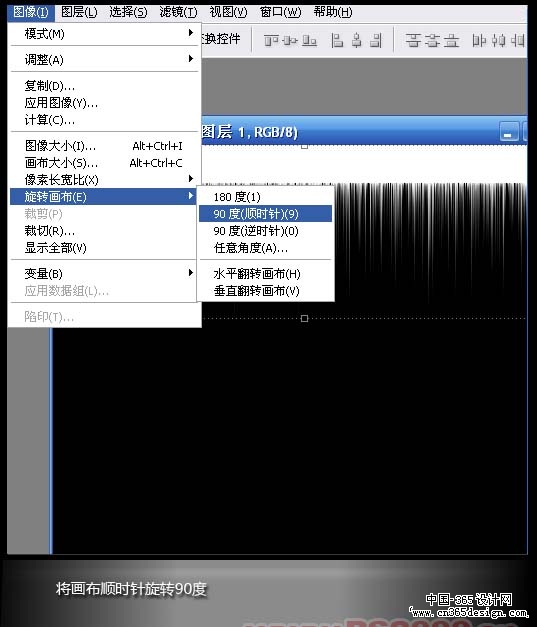Click the align vertical centers icon
Image resolution: width=537 pixels, height=627 pixels.
pyautogui.click(x=290, y=40)
